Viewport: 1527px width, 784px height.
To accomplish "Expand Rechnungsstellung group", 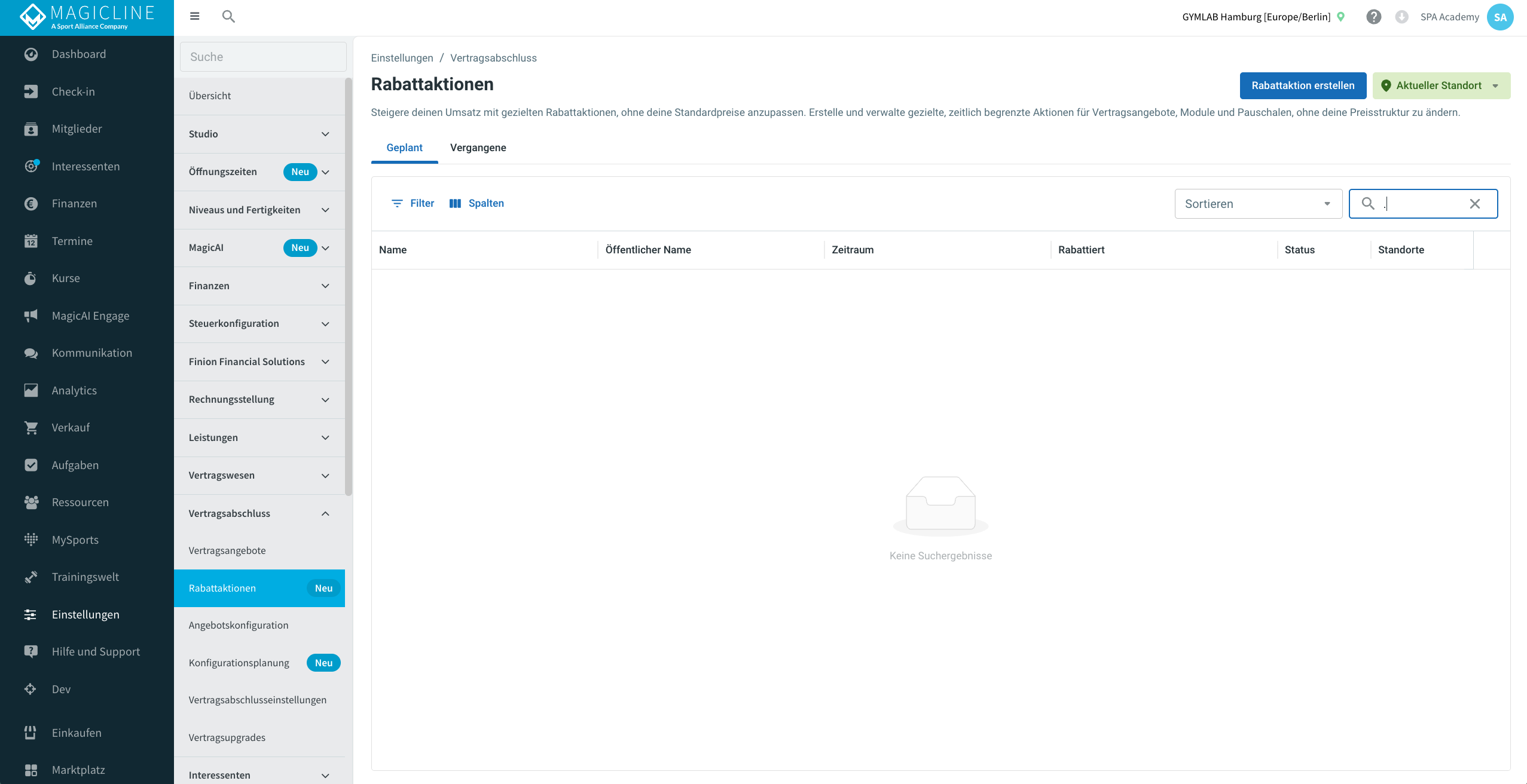I will click(259, 400).
